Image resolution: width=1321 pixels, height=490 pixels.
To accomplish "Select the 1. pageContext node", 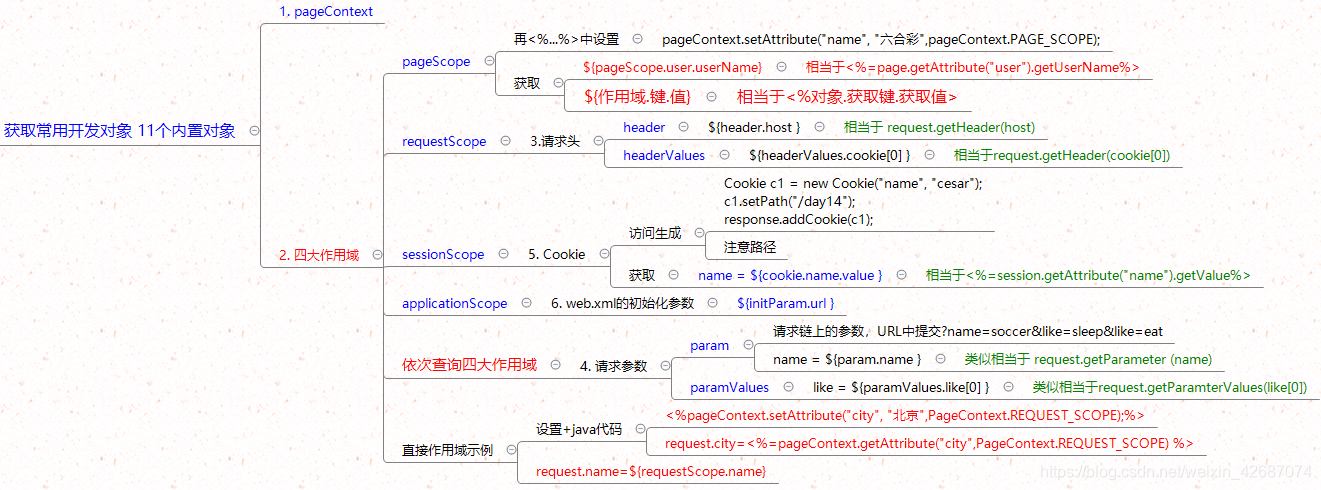I will (326, 12).
